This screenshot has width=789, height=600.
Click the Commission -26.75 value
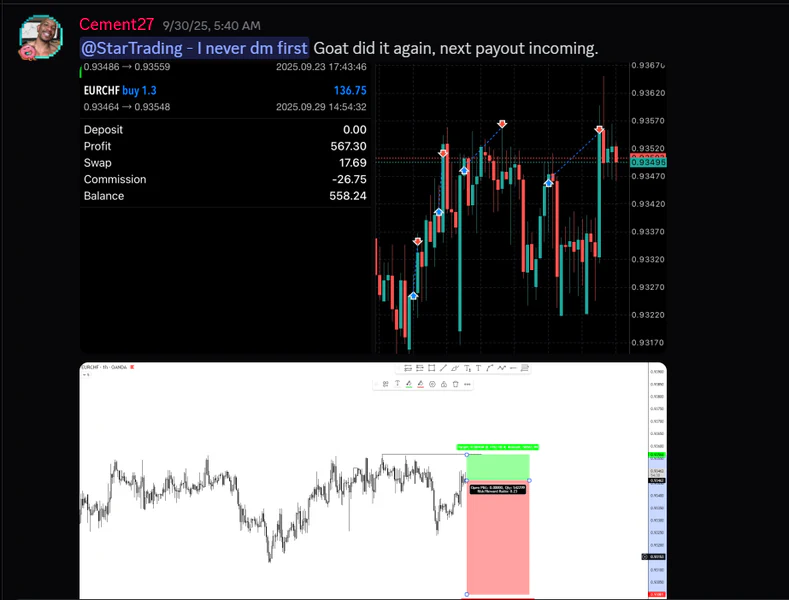coord(349,179)
